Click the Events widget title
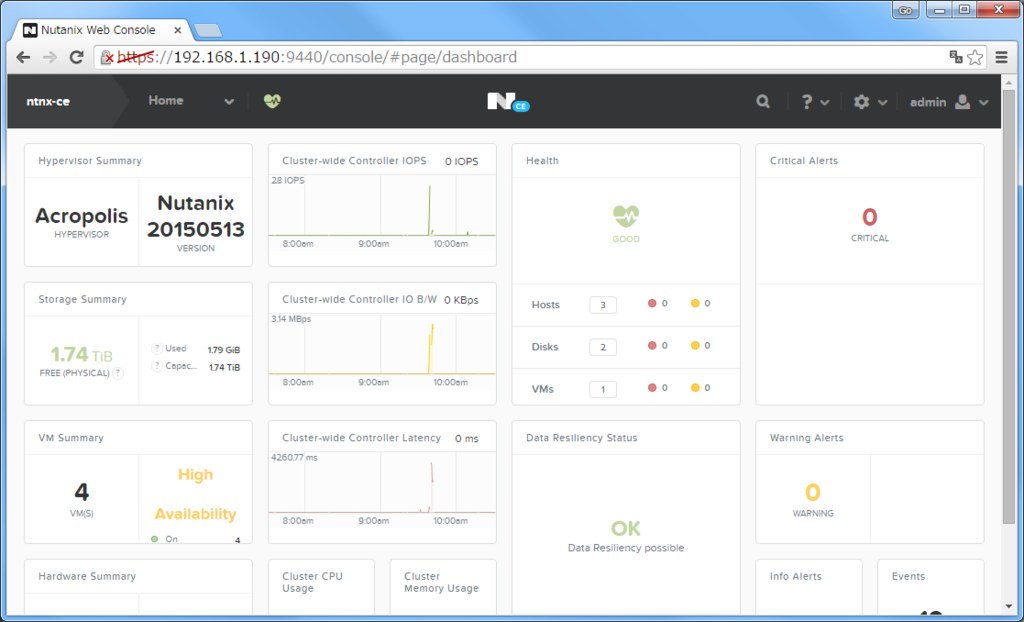1024x622 pixels. pyautogui.click(x=908, y=576)
